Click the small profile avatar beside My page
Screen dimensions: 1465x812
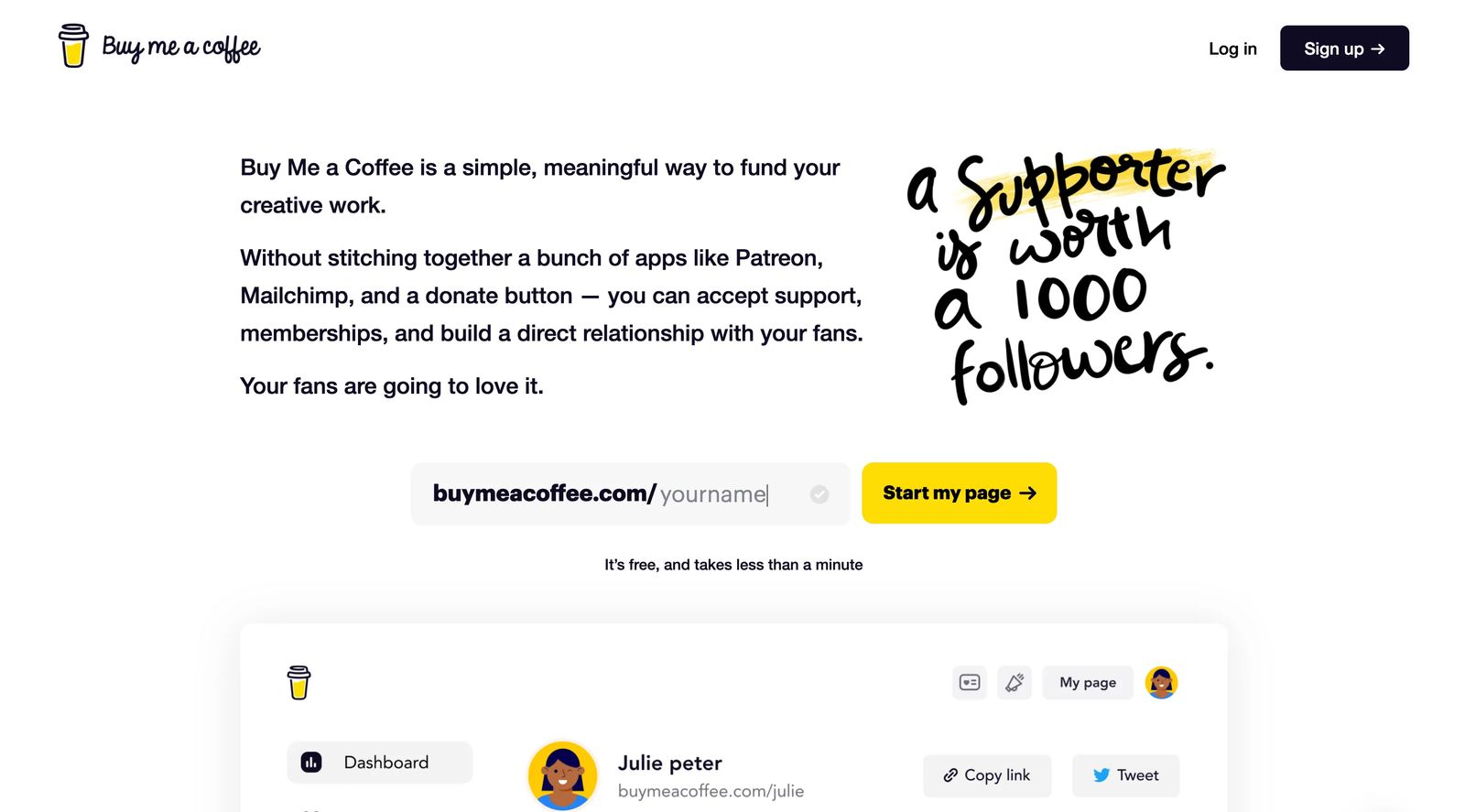point(1161,682)
